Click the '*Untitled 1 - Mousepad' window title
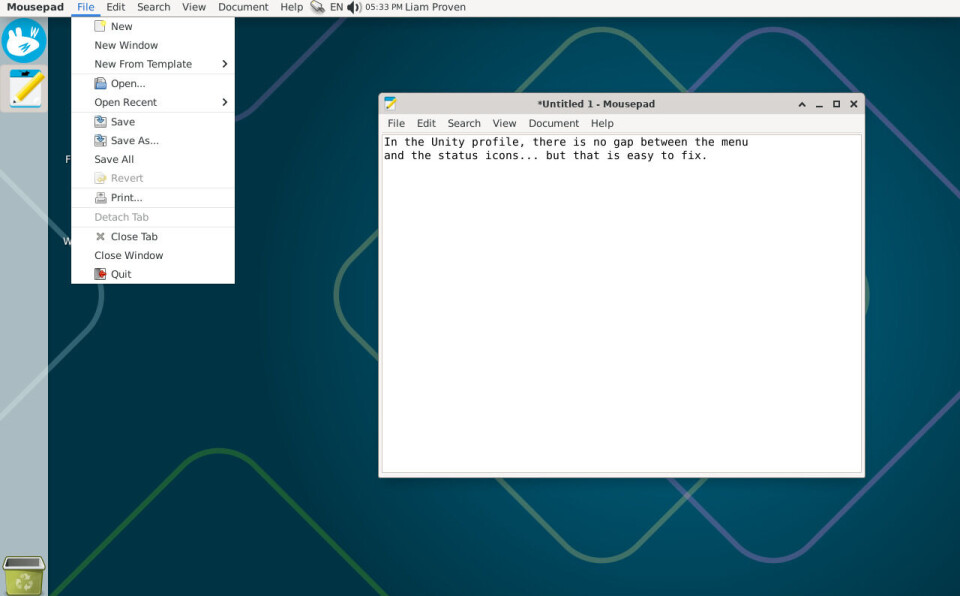The image size is (960, 596). pyautogui.click(x=596, y=104)
